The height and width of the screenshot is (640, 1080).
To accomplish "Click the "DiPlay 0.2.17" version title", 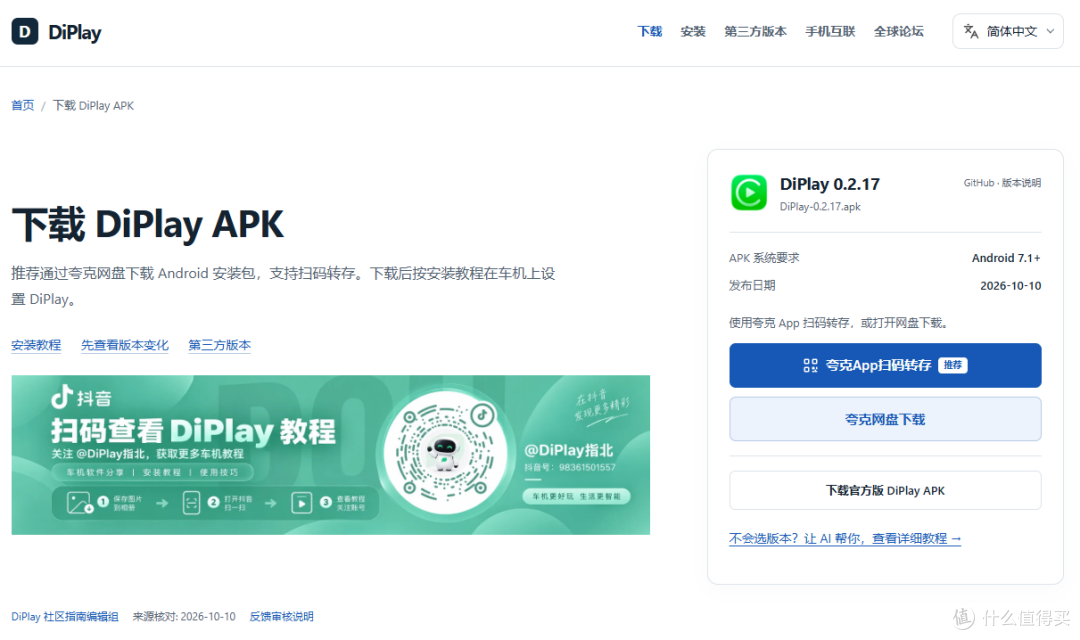I will click(x=829, y=184).
